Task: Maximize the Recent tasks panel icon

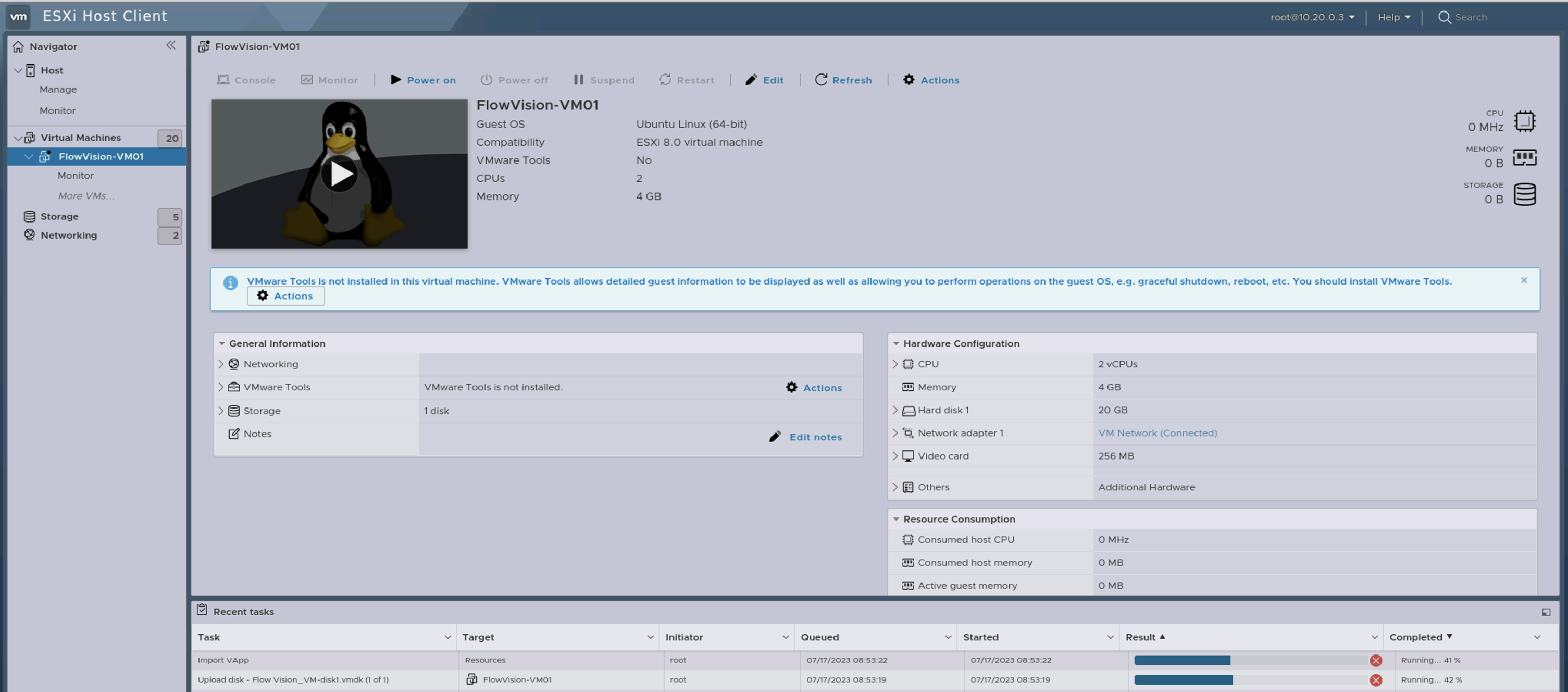Action: coord(1546,612)
